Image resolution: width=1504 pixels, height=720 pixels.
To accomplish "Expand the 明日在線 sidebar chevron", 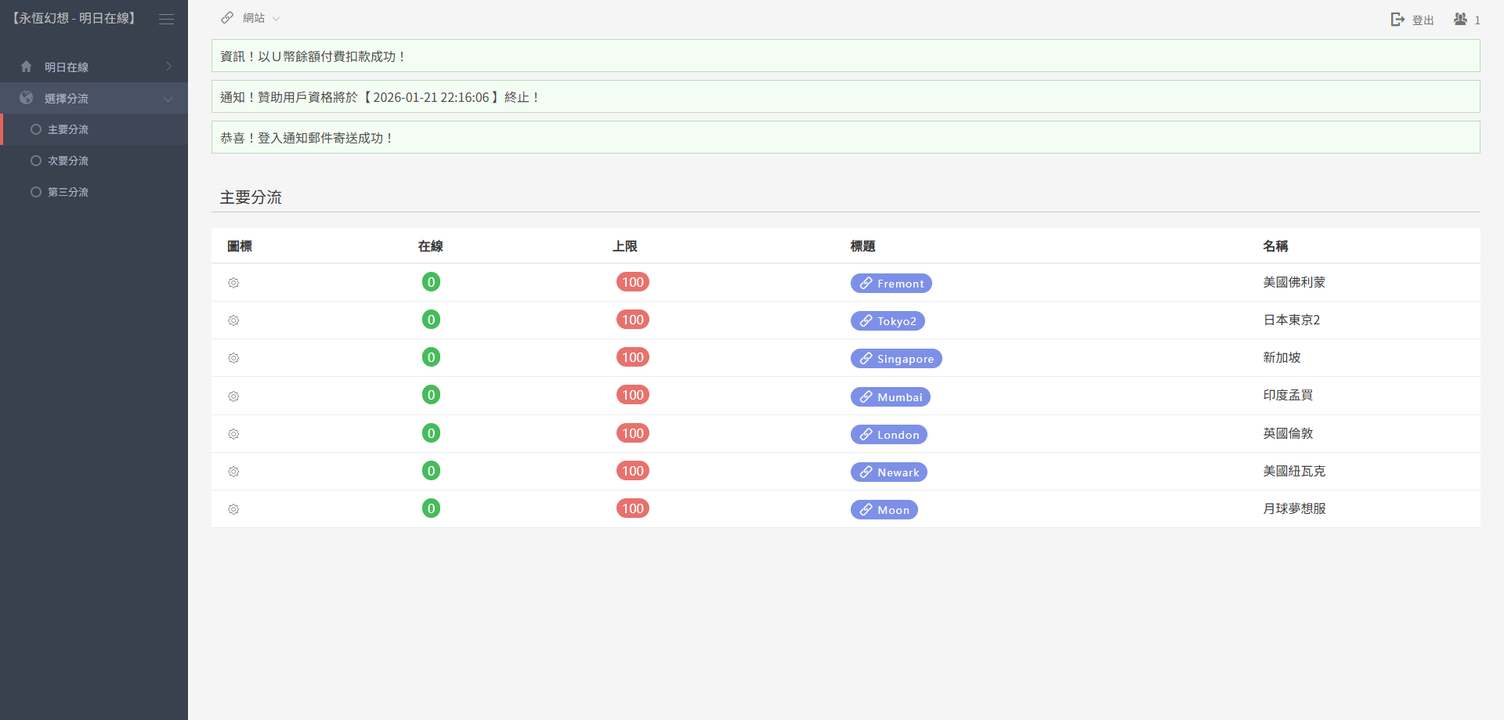I will [168, 67].
